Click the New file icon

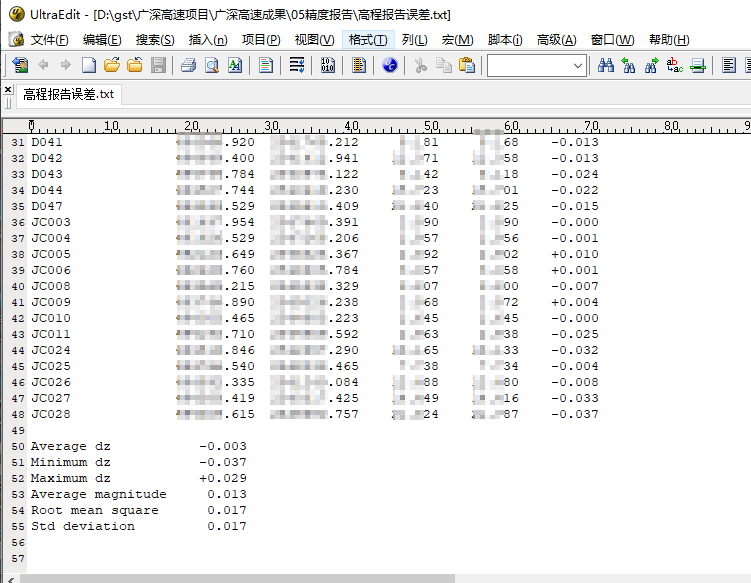point(89,66)
